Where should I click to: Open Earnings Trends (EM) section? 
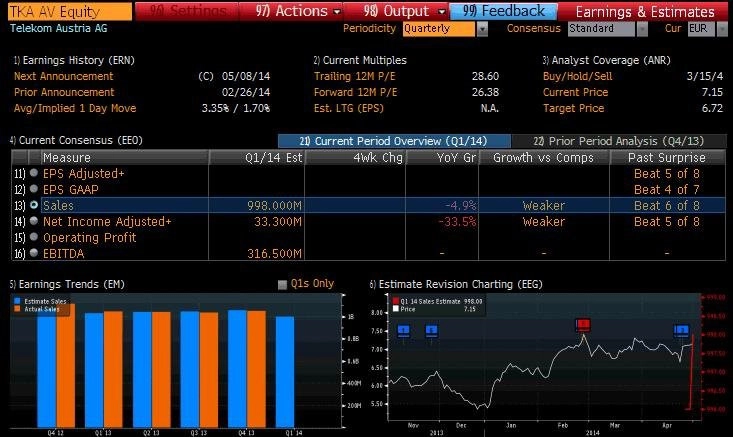pyautogui.click(x=67, y=284)
